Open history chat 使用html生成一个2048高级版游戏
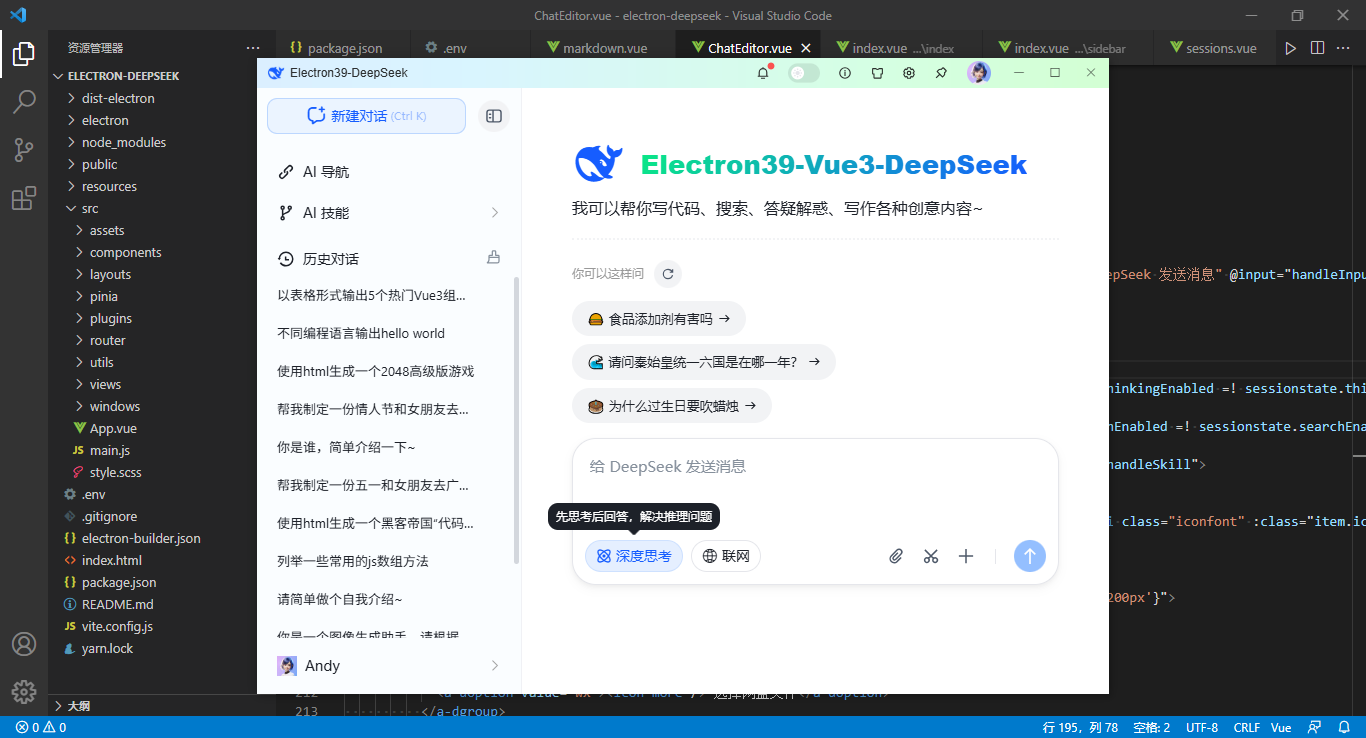The image size is (1366, 738). click(x=376, y=371)
